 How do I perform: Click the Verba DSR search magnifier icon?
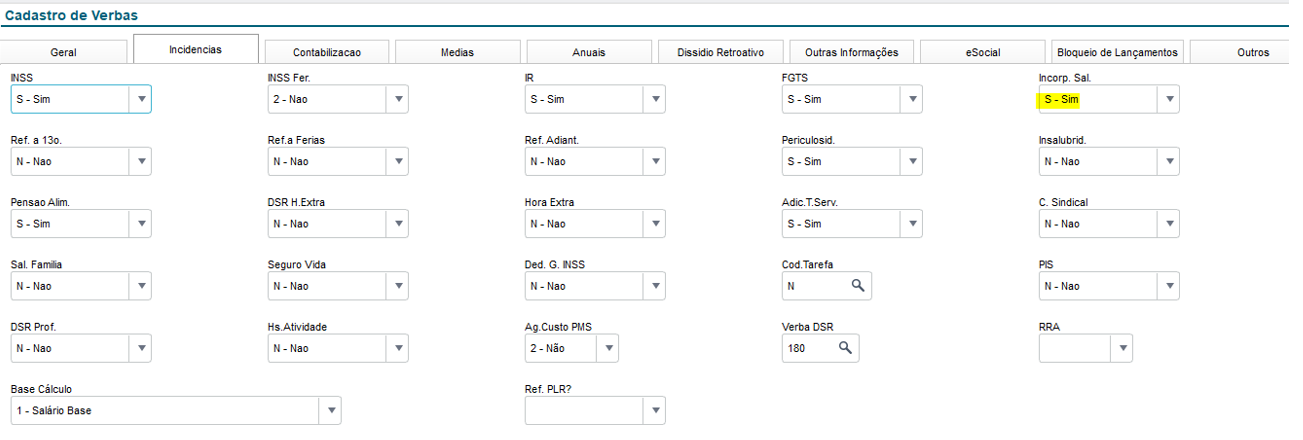pos(845,348)
